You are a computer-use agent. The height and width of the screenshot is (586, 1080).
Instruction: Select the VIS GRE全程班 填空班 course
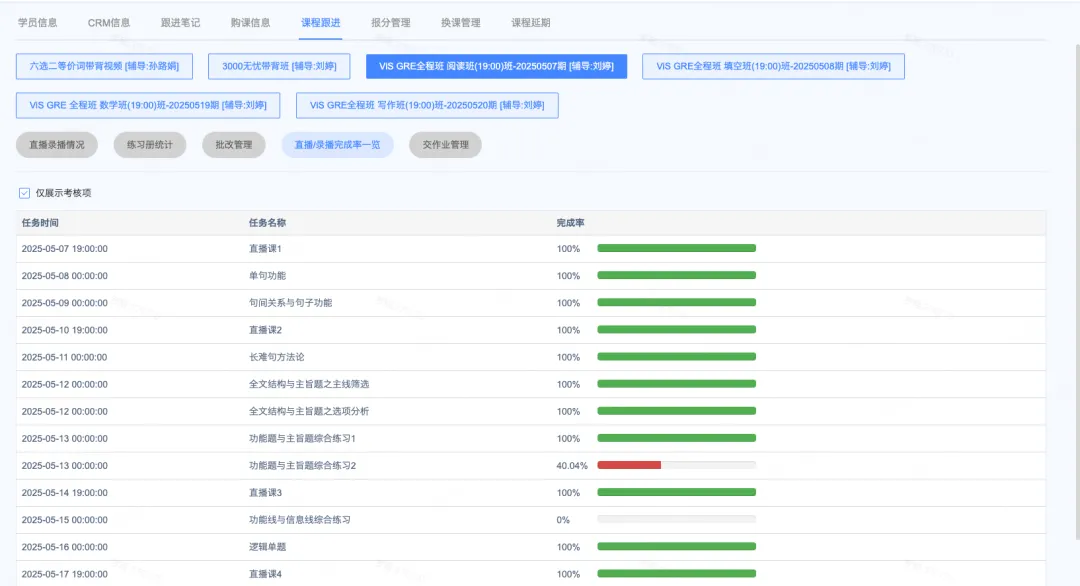(775, 66)
